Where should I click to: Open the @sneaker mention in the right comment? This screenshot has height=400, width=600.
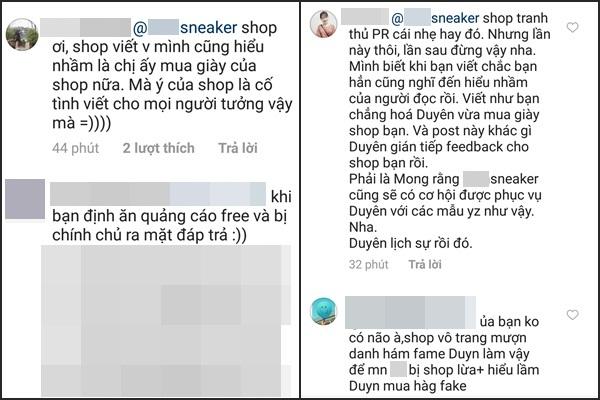pyautogui.click(x=435, y=18)
